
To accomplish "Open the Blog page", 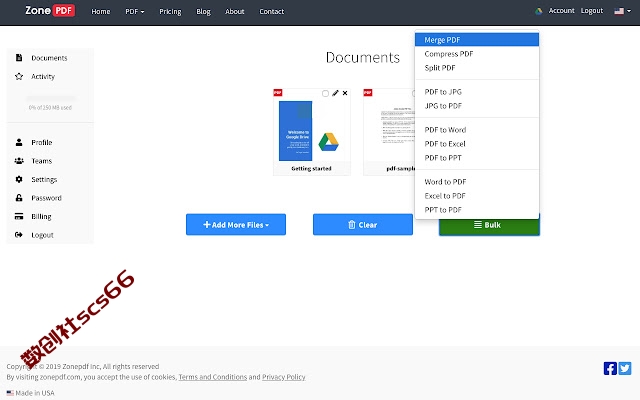I will pos(203,11).
